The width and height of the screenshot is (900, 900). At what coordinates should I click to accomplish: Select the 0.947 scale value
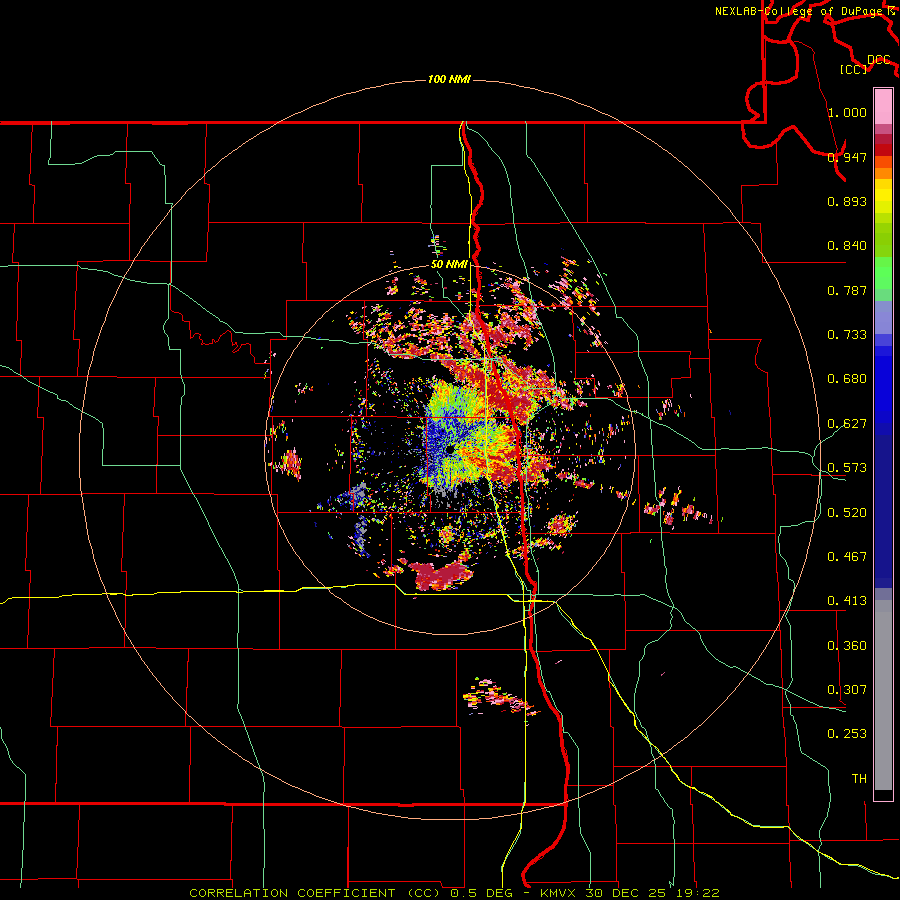pos(847,157)
